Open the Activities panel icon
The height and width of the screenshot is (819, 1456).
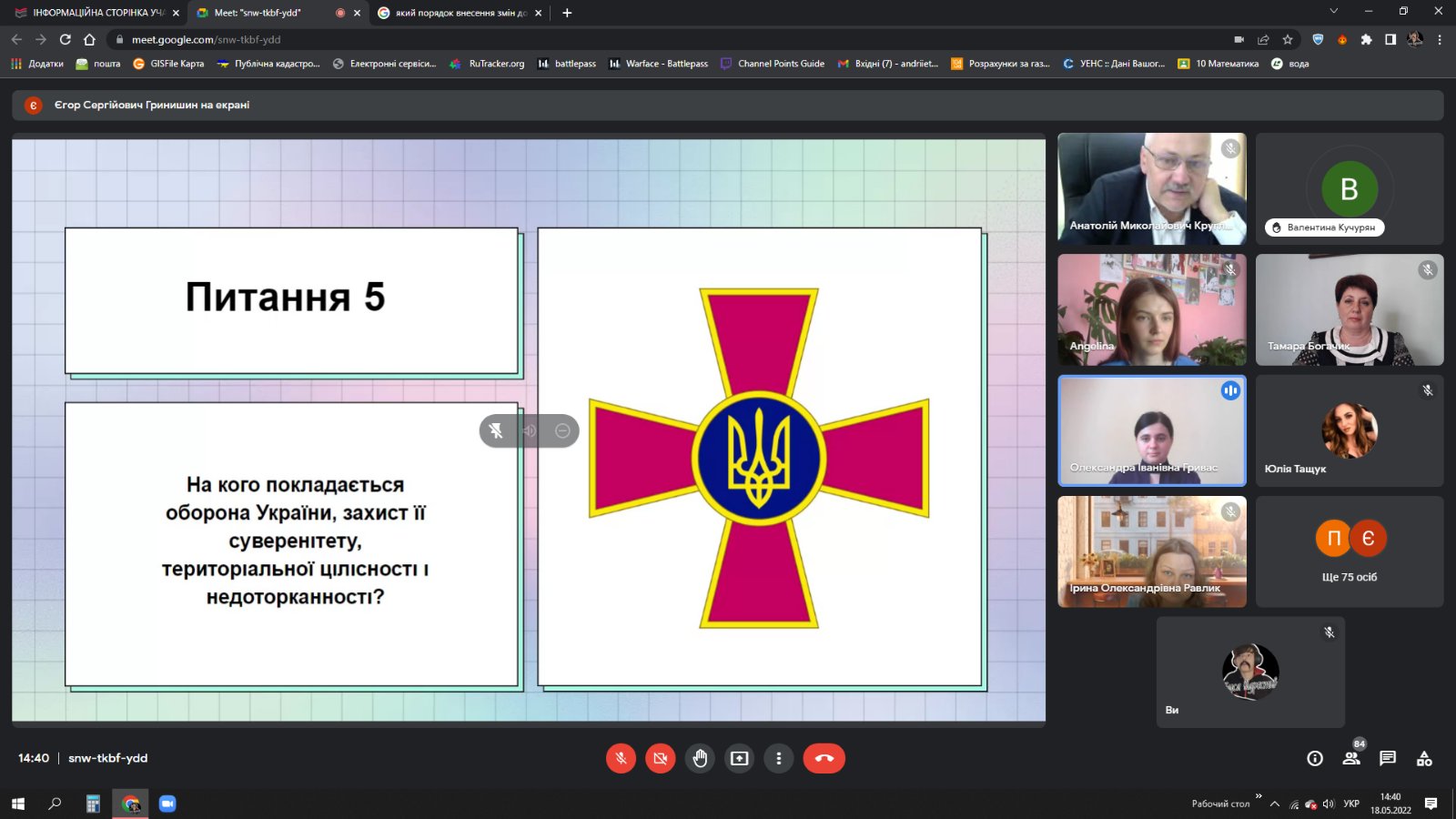1424,758
